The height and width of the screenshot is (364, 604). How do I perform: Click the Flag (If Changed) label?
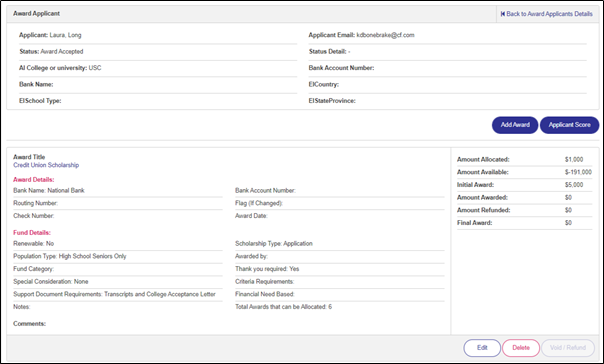(259, 203)
